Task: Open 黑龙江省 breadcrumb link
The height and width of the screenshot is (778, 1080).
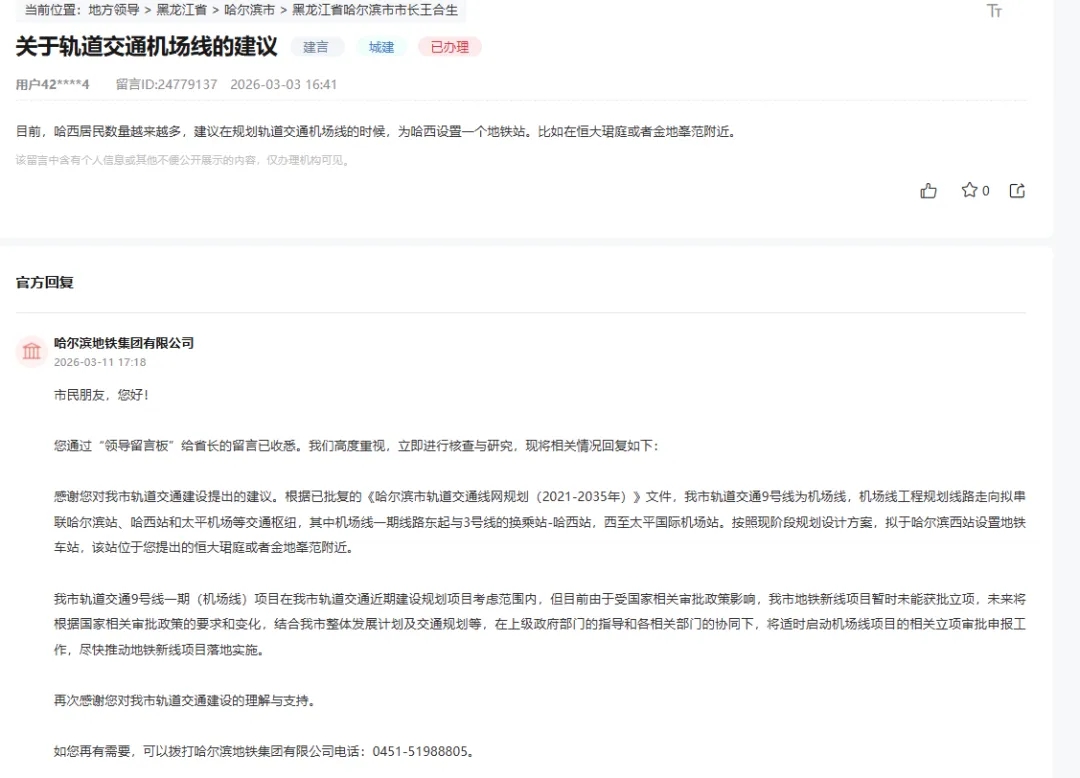Action: pos(180,10)
